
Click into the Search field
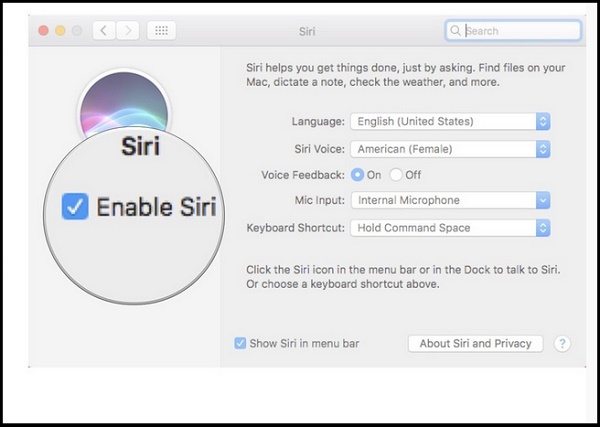coord(513,31)
